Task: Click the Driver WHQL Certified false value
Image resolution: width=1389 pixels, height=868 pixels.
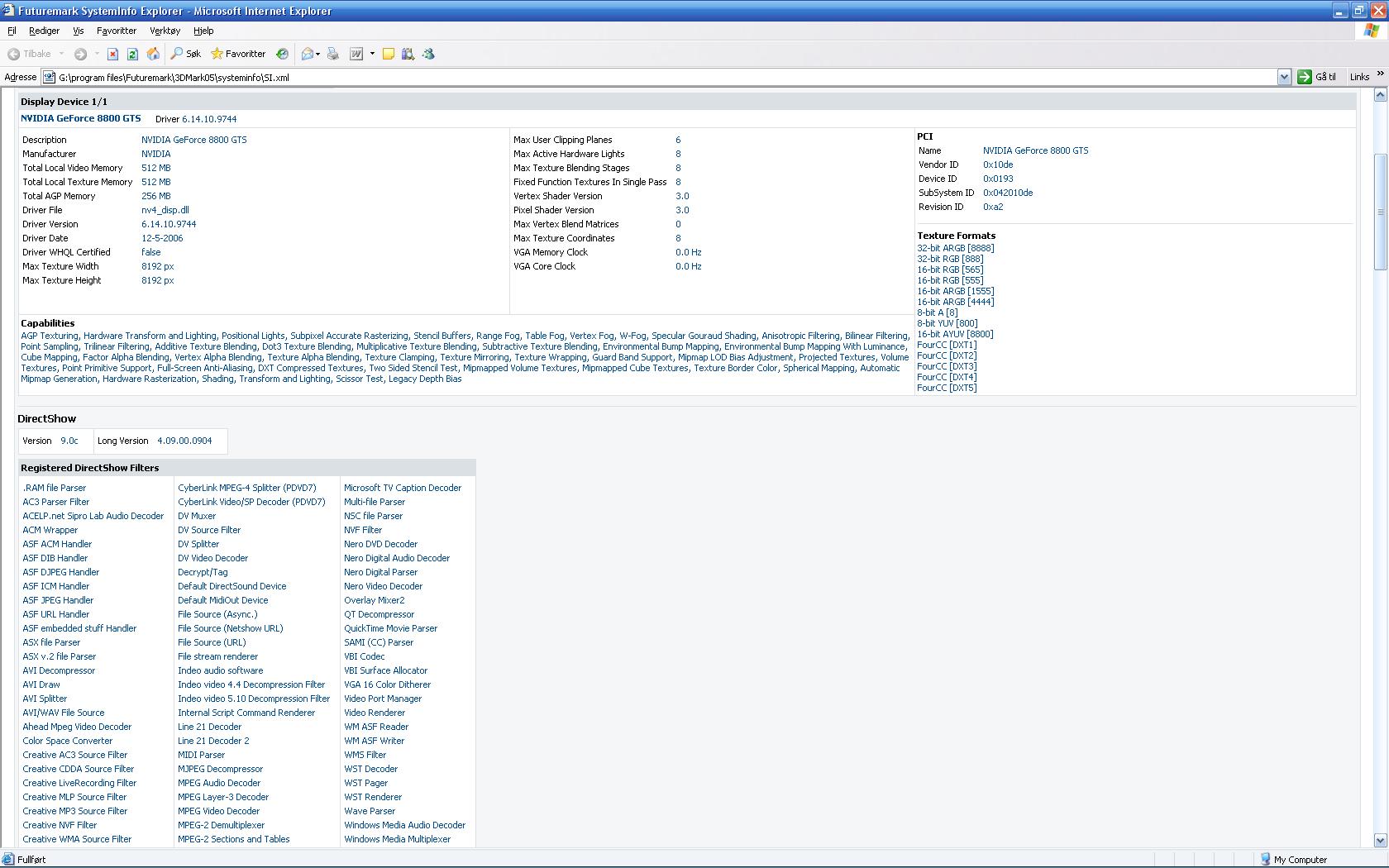Action: 151,252
